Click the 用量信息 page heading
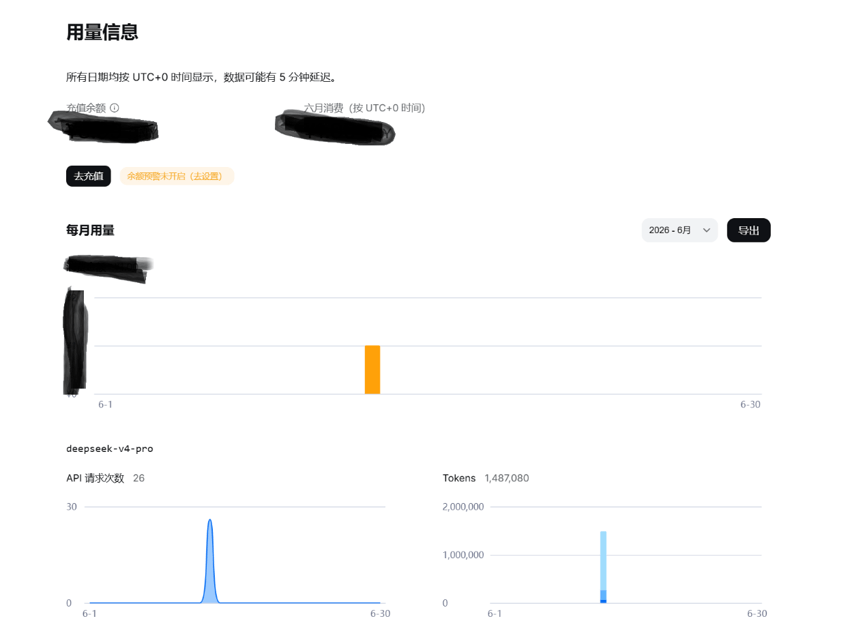Screen dimensions: 865x638 coord(102,32)
